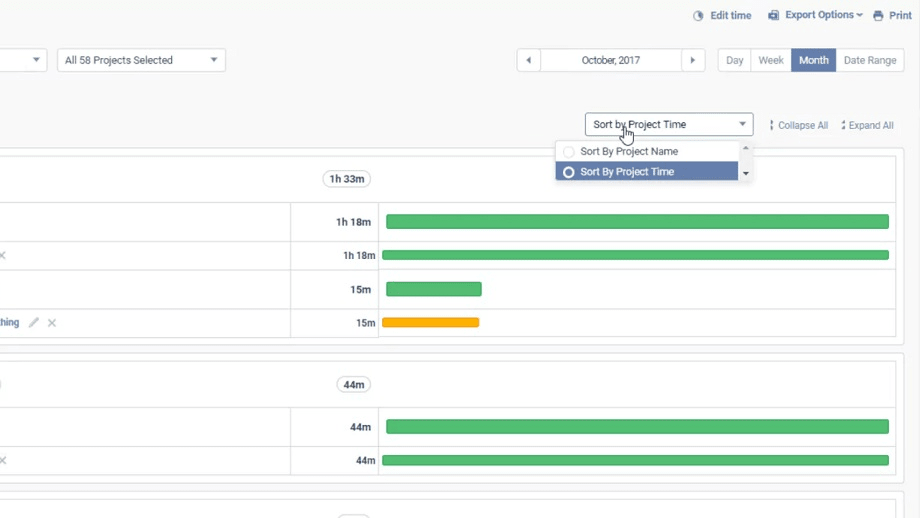The width and height of the screenshot is (920, 518).
Task: Click the short green 15m time bar
Action: (434, 289)
